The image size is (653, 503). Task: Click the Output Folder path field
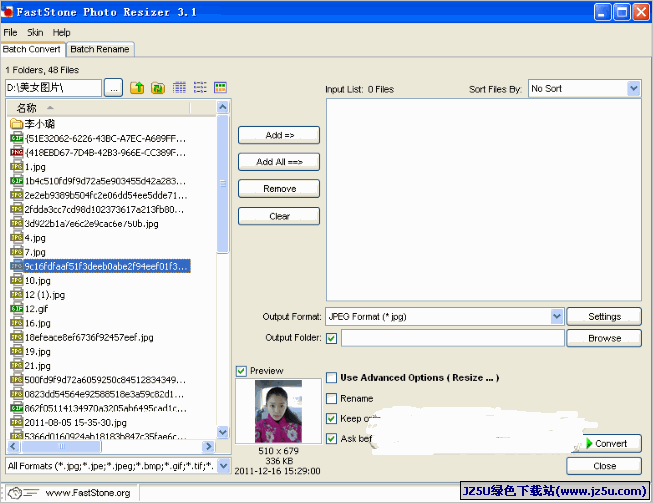coord(453,338)
